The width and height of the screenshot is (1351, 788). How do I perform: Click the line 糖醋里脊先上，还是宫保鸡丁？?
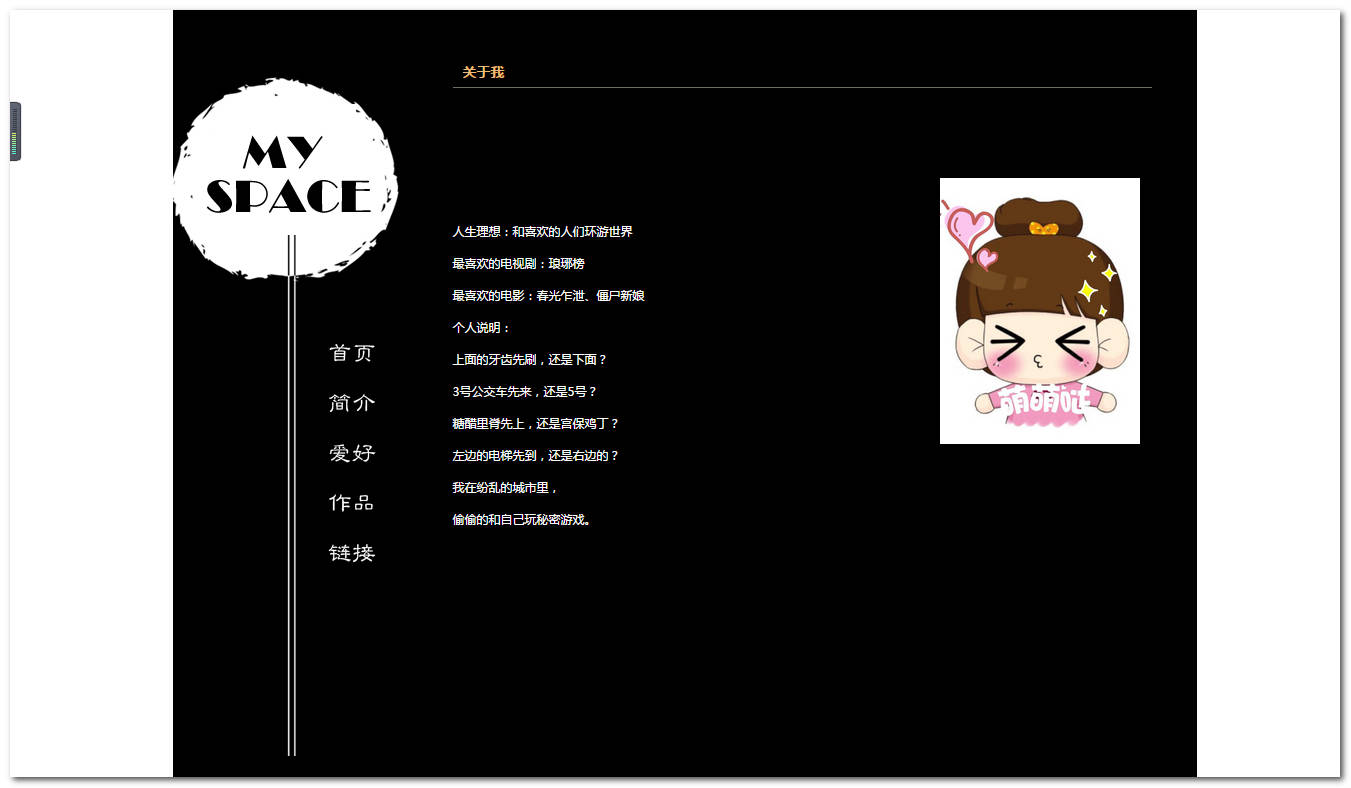click(536, 424)
